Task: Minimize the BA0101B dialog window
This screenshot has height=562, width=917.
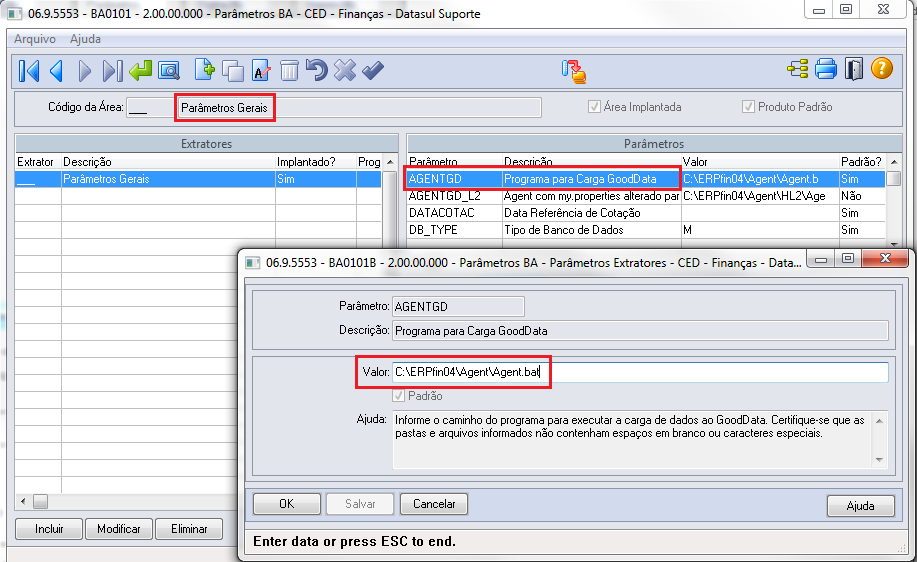Action: coord(821,258)
